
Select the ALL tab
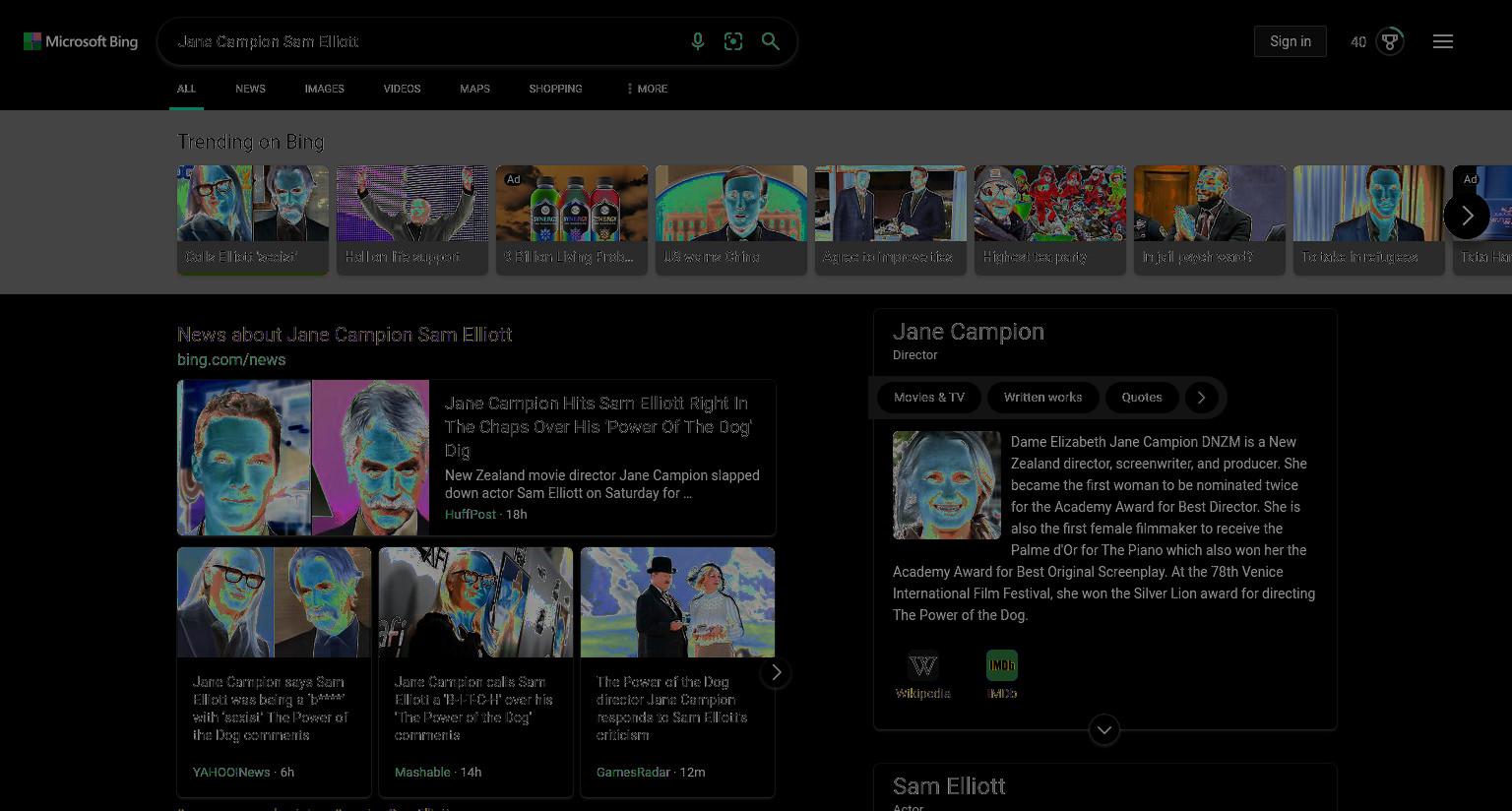(x=186, y=89)
